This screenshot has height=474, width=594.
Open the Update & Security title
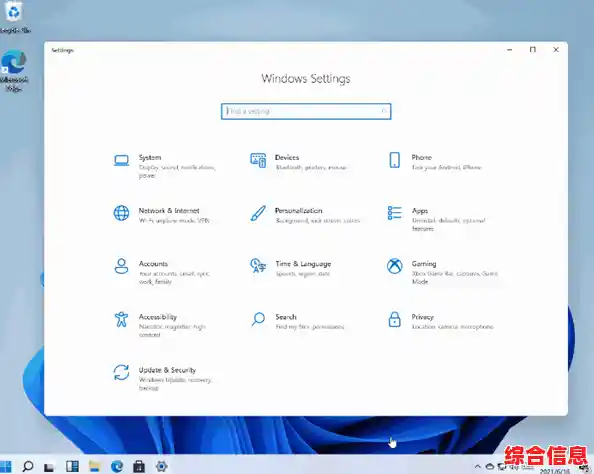coord(167,370)
